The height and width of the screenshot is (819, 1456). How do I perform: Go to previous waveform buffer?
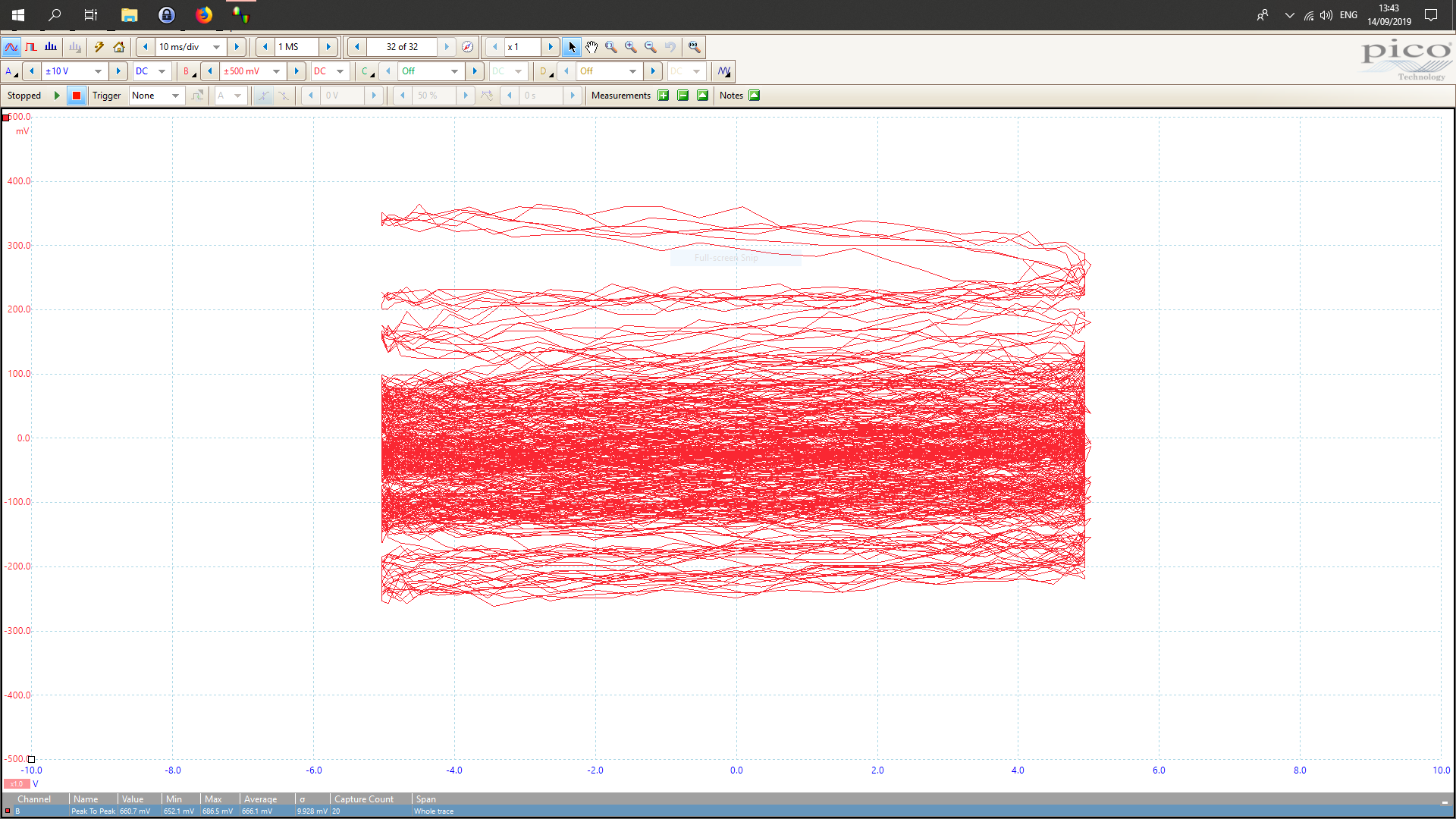click(357, 47)
